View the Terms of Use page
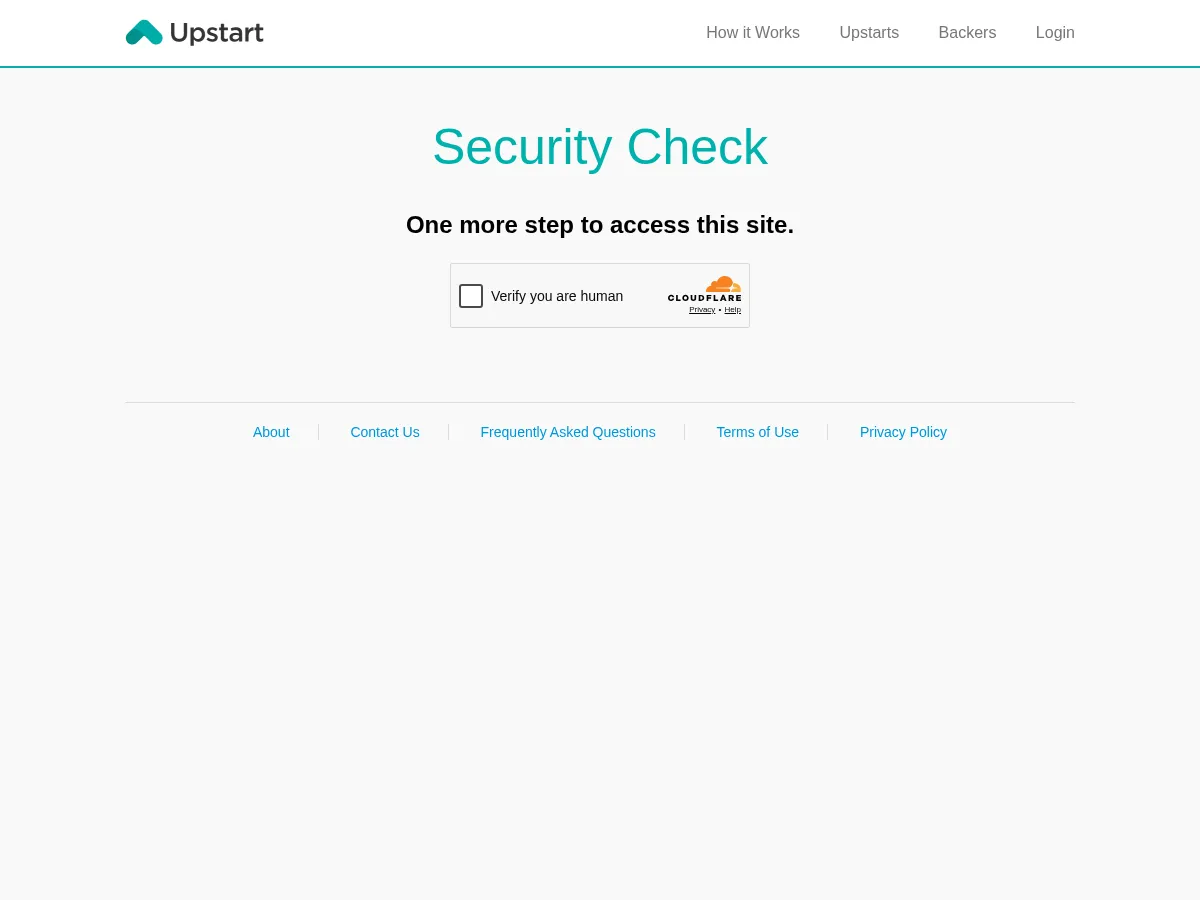This screenshot has width=1200, height=900. (x=757, y=431)
